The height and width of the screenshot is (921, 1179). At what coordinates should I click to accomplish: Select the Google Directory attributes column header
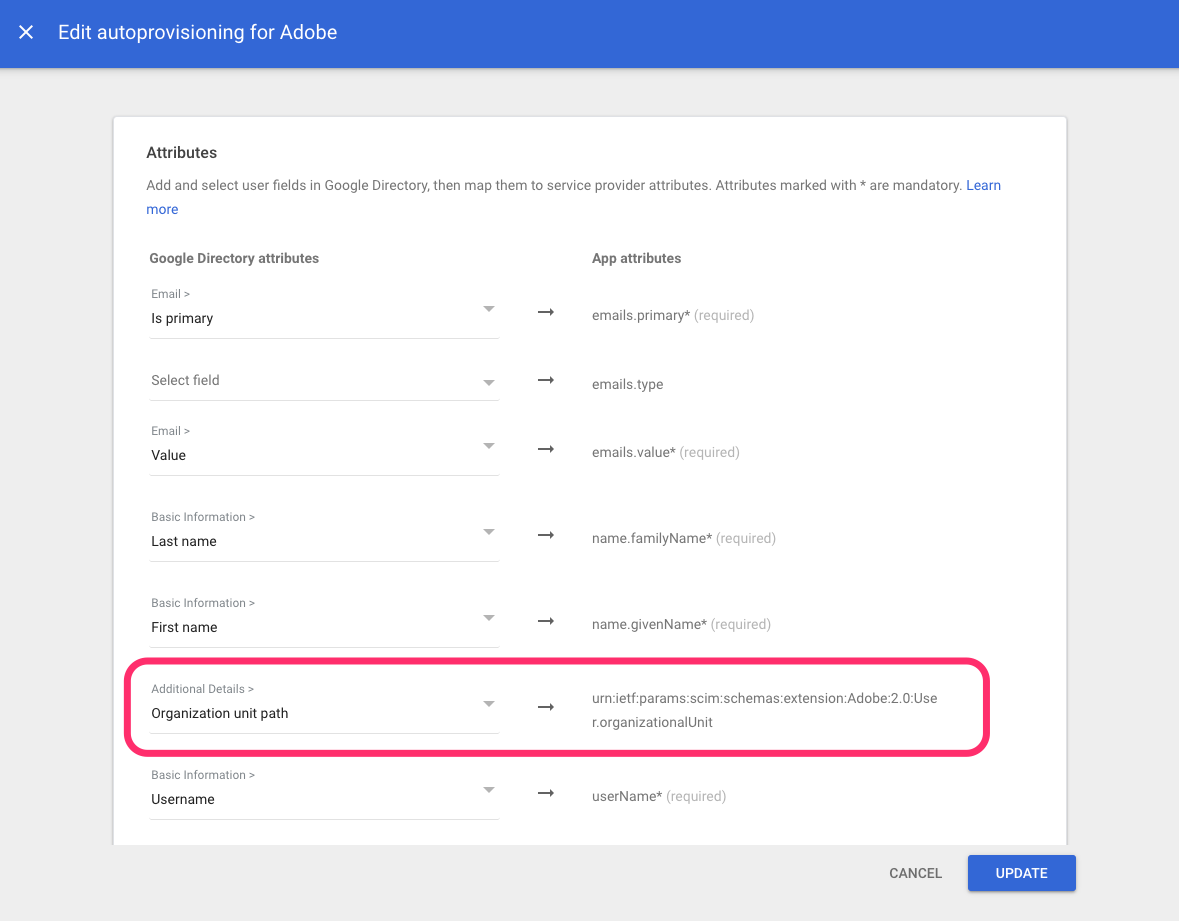pyautogui.click(x=233, y=258)
